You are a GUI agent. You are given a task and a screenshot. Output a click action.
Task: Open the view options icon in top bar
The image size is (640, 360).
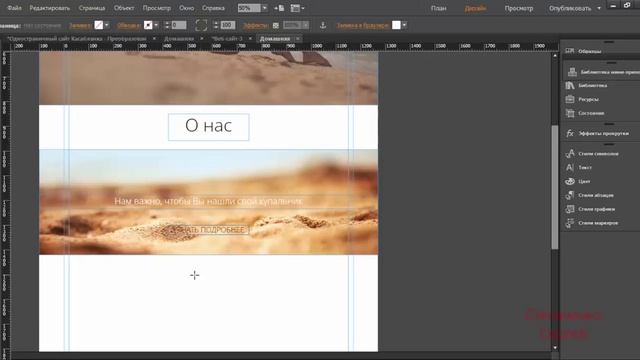point(297,8)
